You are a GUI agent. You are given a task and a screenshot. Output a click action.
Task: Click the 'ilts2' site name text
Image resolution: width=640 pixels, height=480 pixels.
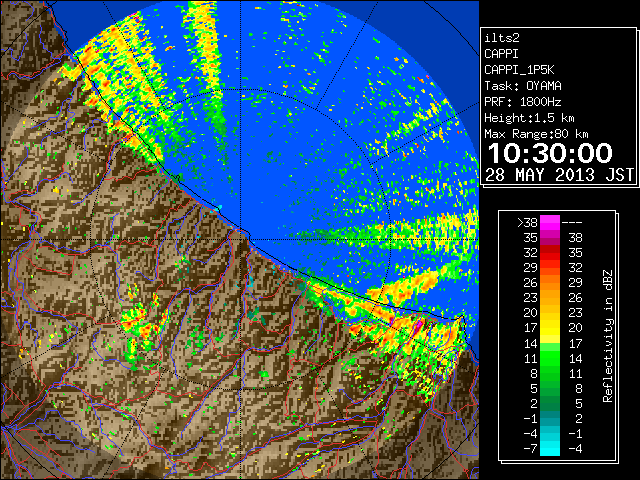pyautogui.click(x=502, y=38)
